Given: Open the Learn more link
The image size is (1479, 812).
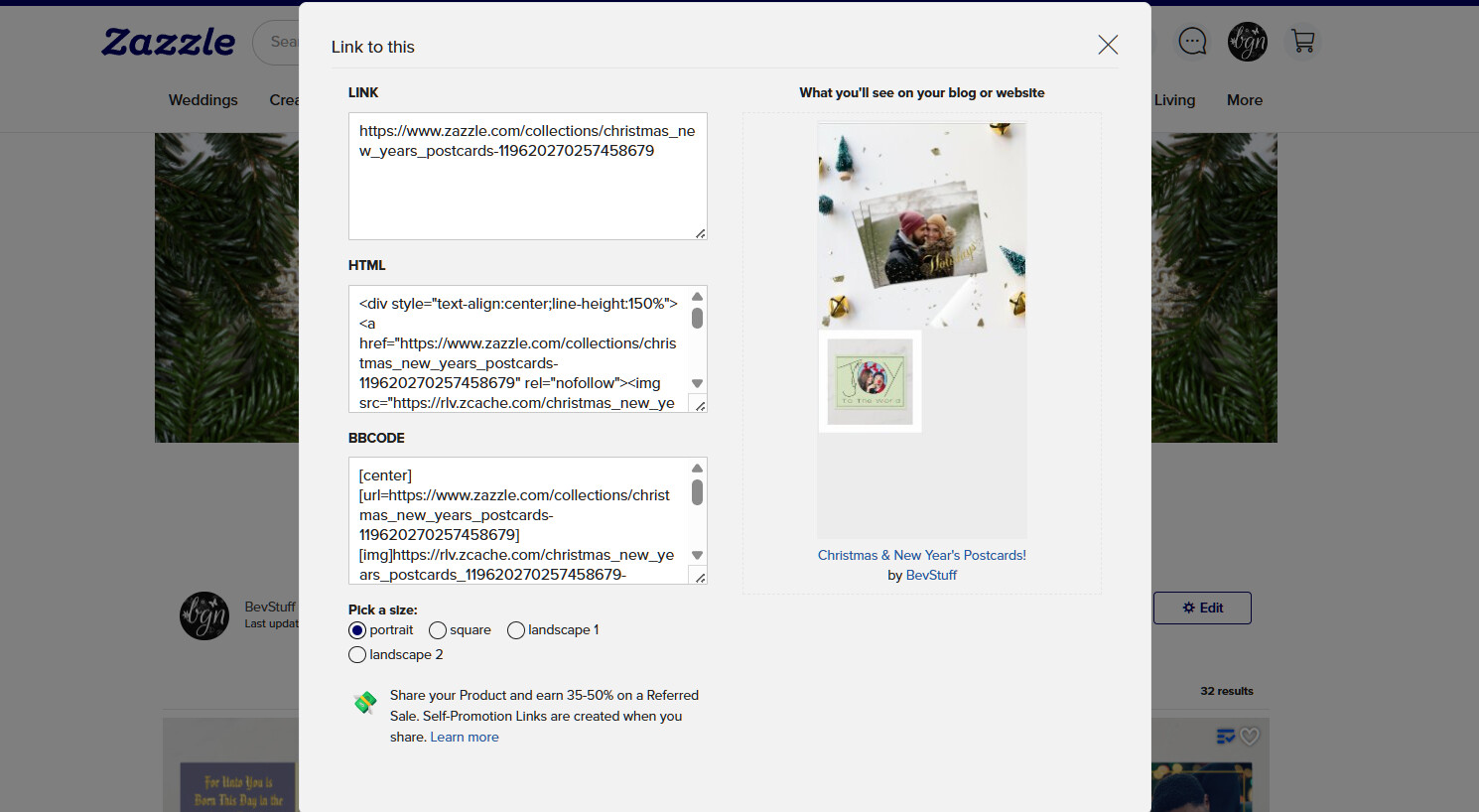Looking at the screenshot, I should [x=465, y=737].
